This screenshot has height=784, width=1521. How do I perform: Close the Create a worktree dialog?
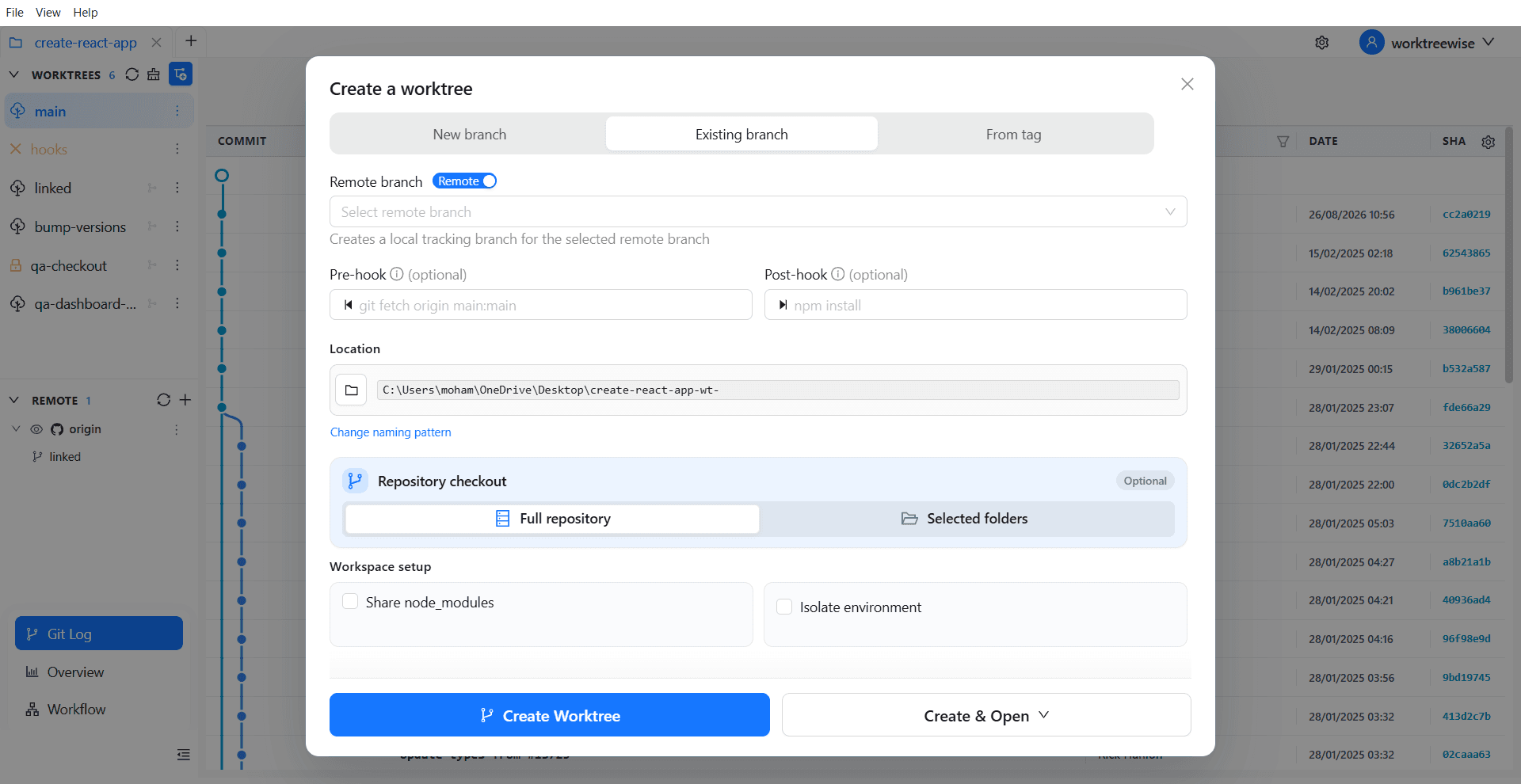coord(1187,84)
